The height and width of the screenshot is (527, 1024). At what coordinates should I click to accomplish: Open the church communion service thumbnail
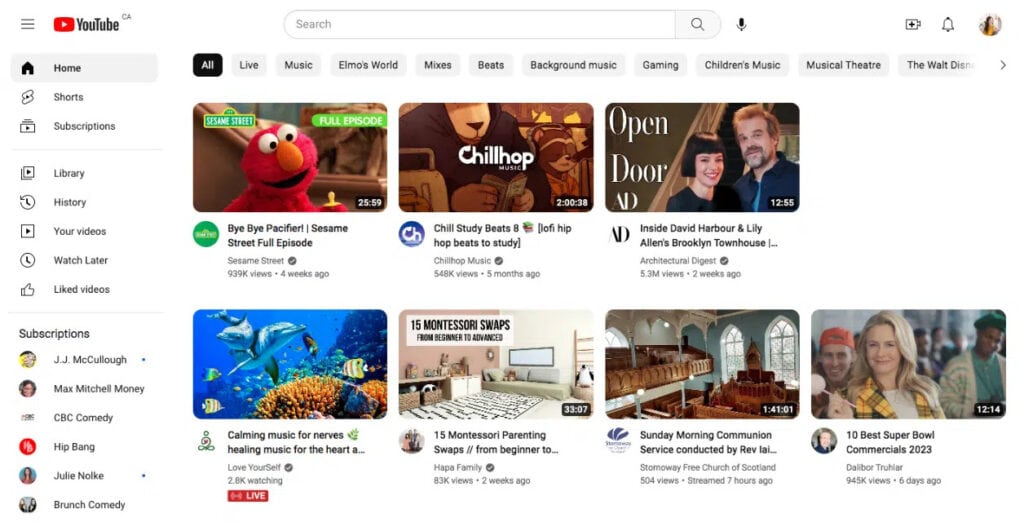(x=702, y=364)
